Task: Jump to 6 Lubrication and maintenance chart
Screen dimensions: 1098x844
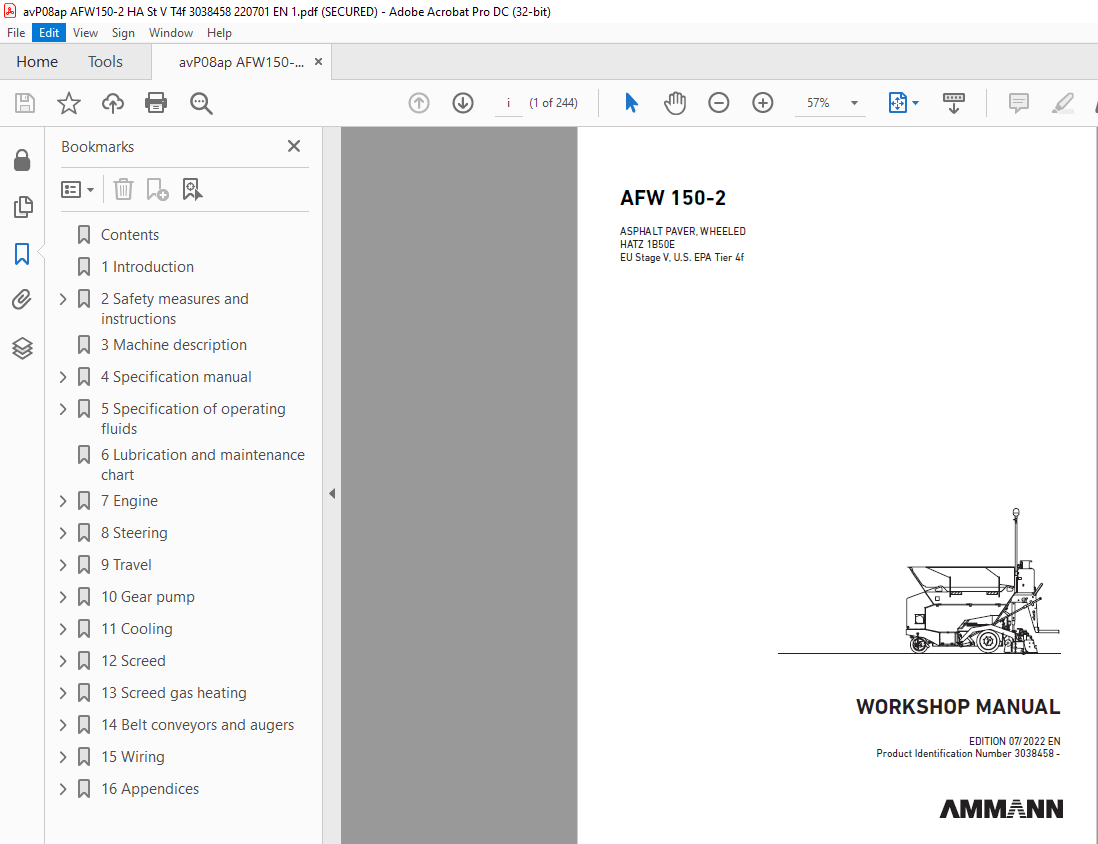Action: point(202,464)
